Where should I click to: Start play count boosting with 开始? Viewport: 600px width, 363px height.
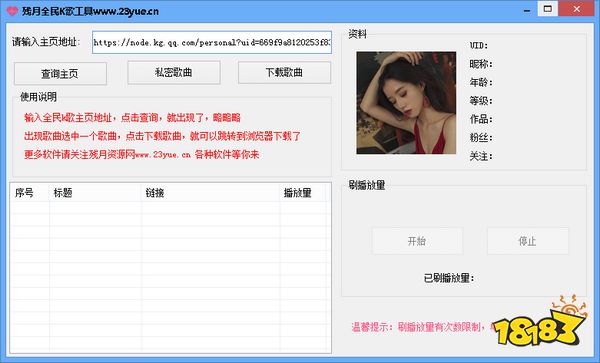417,241
